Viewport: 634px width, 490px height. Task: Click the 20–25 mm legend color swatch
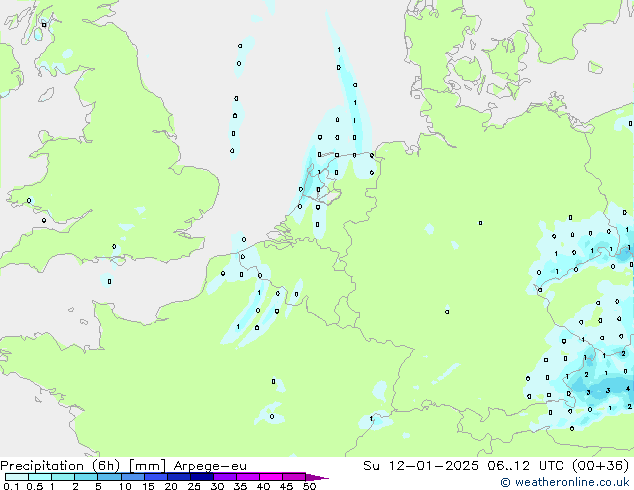178,477
